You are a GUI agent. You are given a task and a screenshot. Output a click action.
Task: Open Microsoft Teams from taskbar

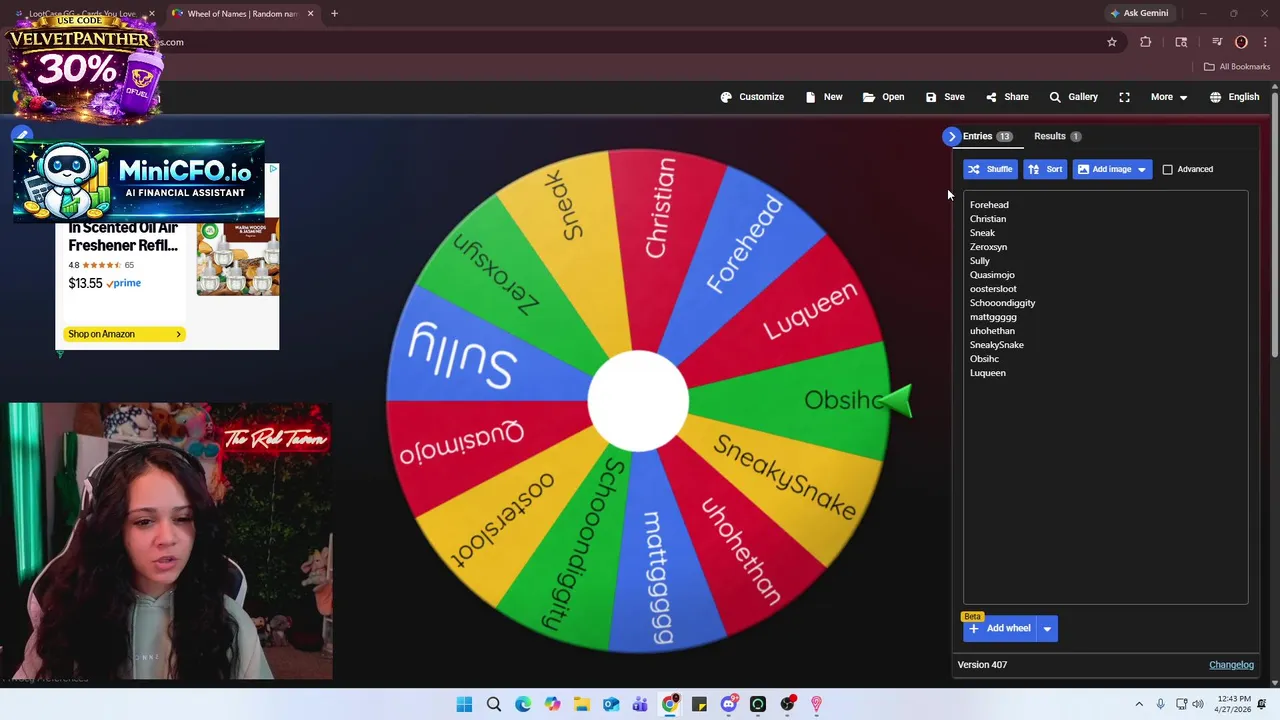640,705
